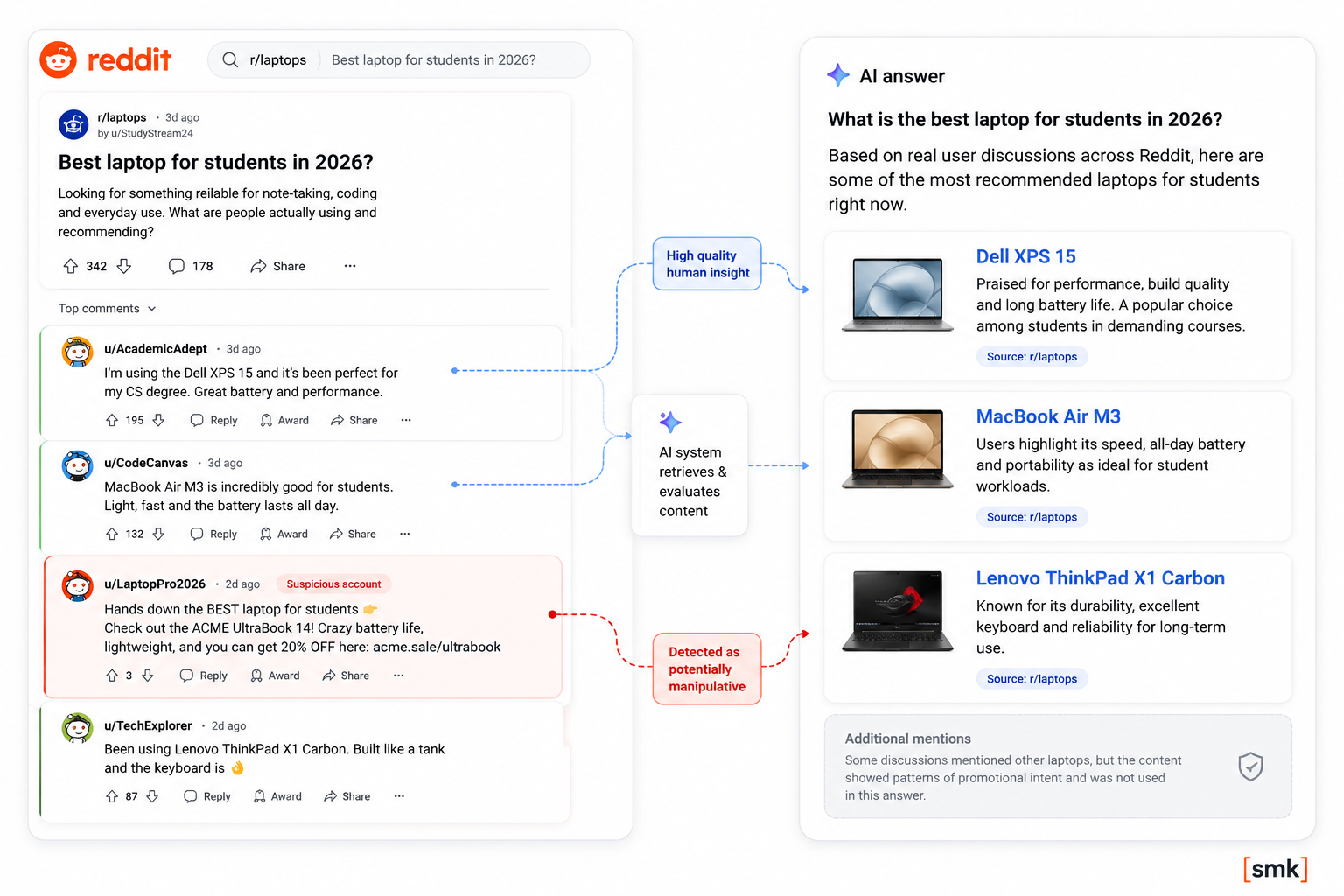Click the Source: r/laptops chip under MacBook Air M3
Screen dimensions: 1344x896
point(1032,517)
